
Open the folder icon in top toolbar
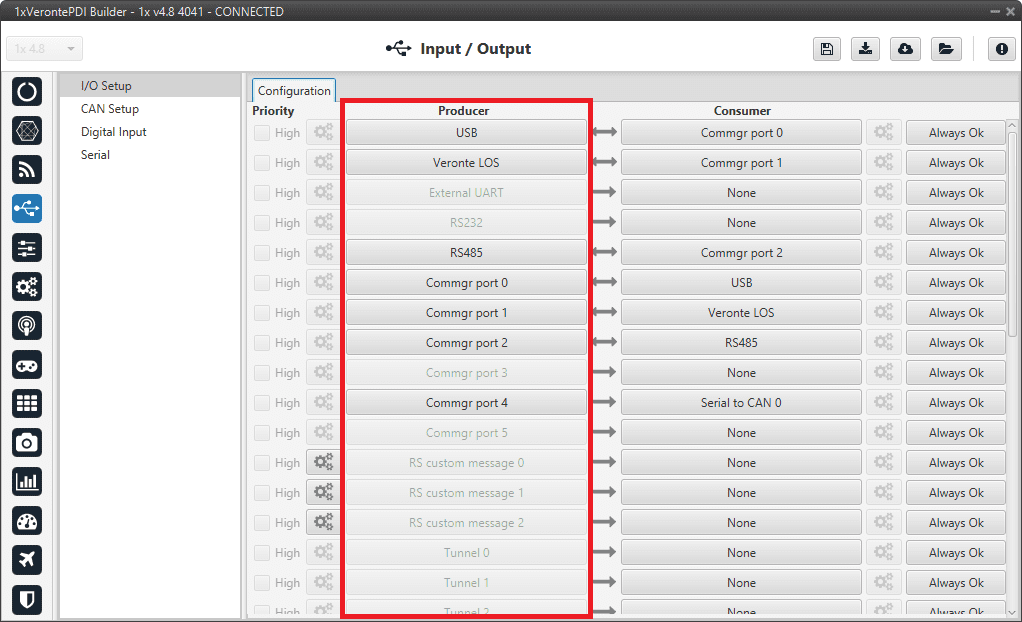tap(944, 49)
